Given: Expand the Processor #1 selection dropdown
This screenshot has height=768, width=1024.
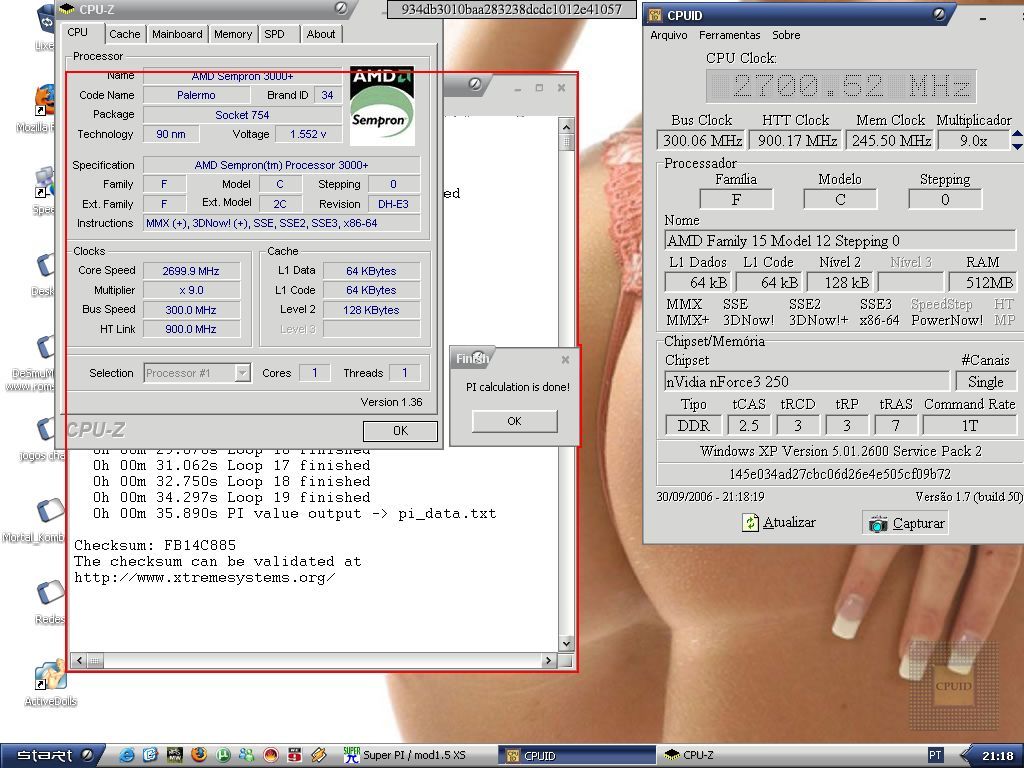Looking at the screenshot, I should tap(242, 373).
